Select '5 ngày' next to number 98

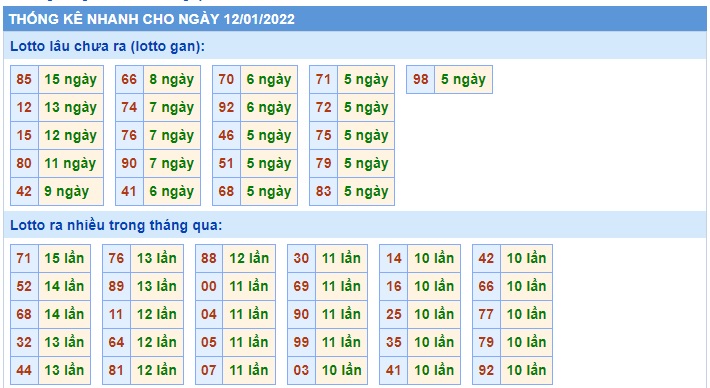click(x=463, y=79)
